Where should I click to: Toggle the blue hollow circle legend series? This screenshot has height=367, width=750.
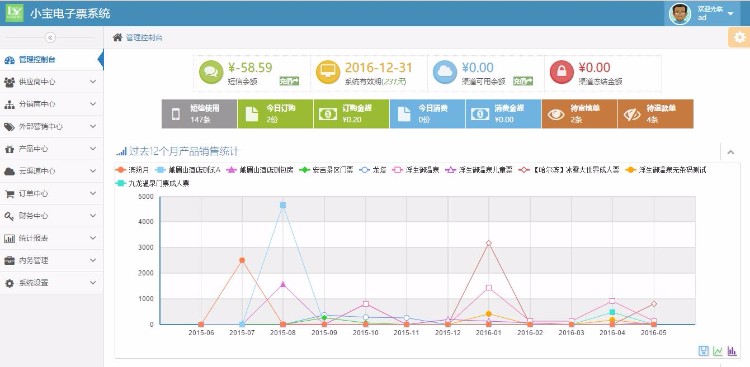click(373, 169)
